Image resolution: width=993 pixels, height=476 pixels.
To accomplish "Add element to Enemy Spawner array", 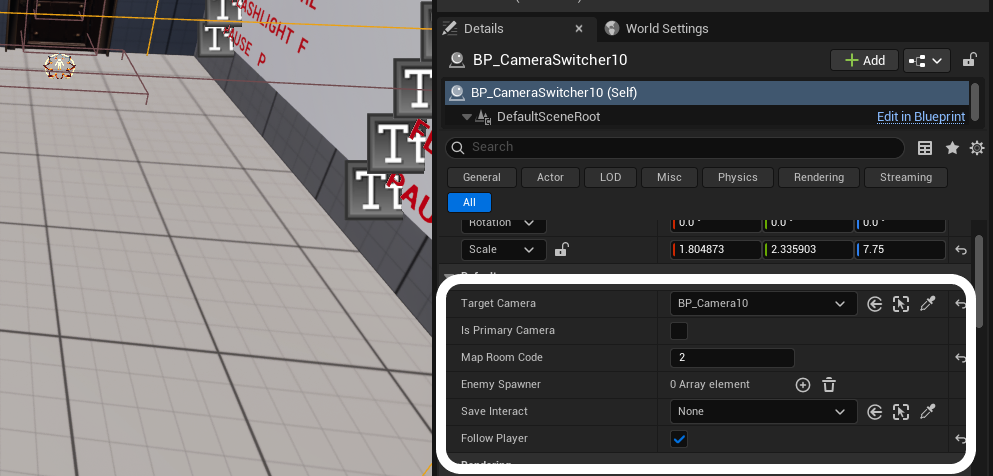I will click(x=802, y=385).
